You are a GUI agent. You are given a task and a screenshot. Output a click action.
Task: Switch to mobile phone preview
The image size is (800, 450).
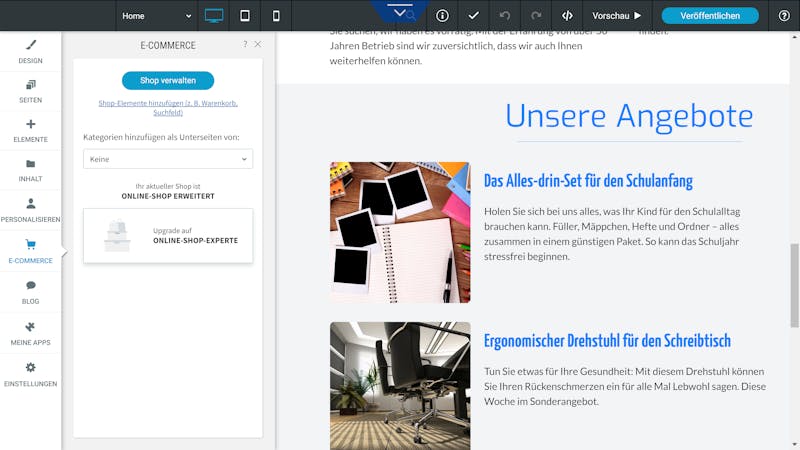pos(276,16)
